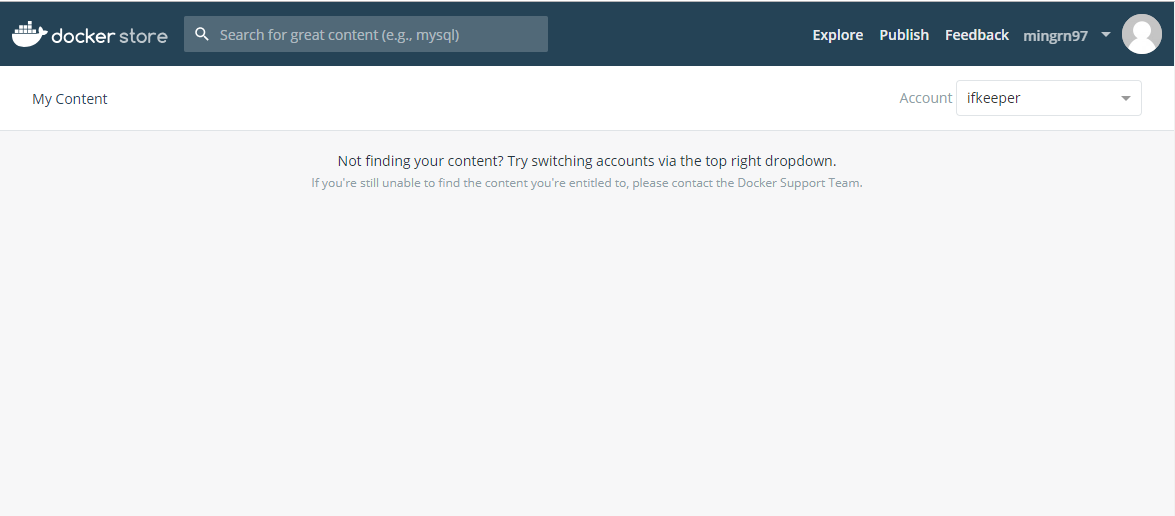The height and width of the screenshot is (516, 1175).
Task: Click the Account label
Action: (925, 98)
